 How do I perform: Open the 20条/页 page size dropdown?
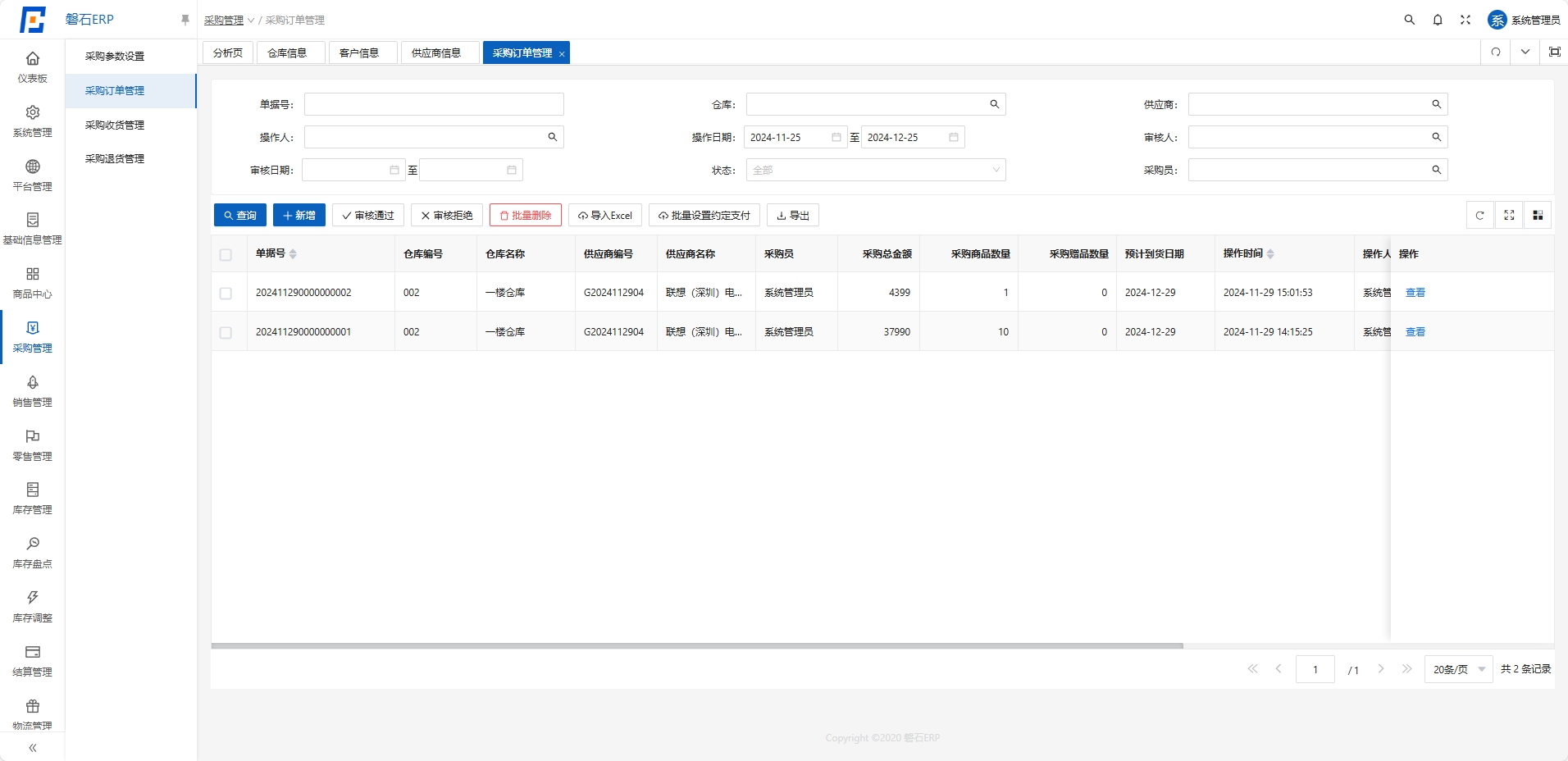click(x=1459, y=669)
